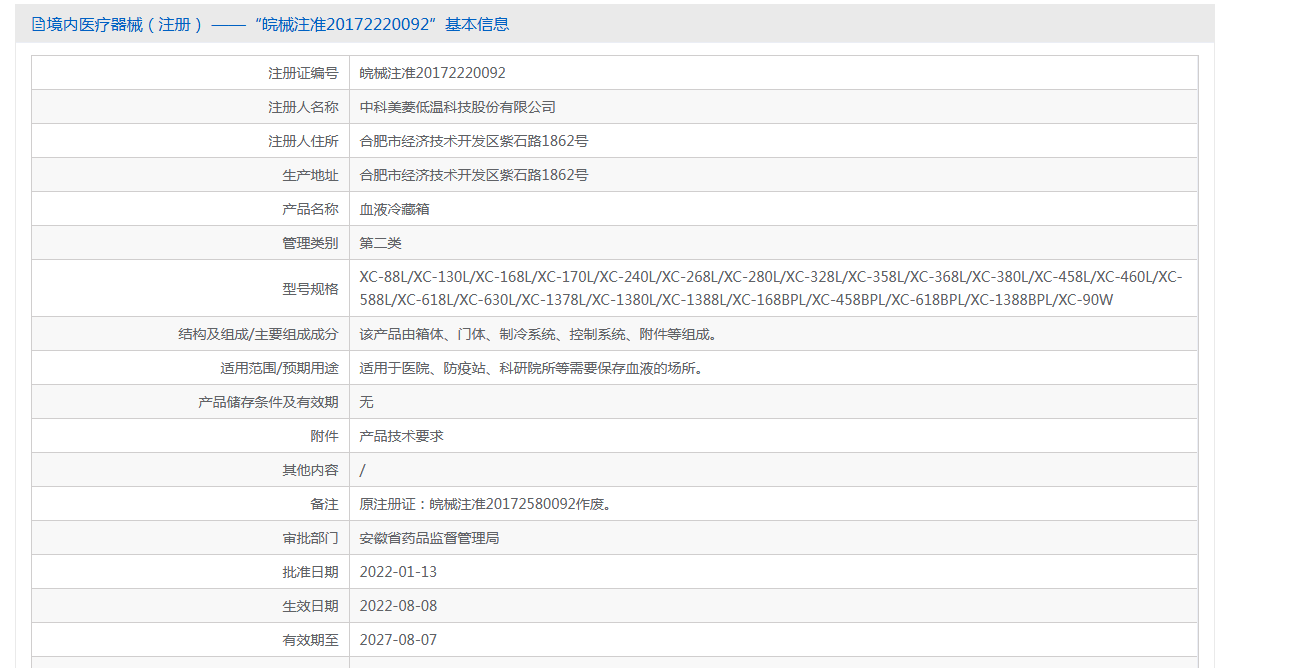
Task: Click product name value 血液冷藏箱
Action: 395,209
